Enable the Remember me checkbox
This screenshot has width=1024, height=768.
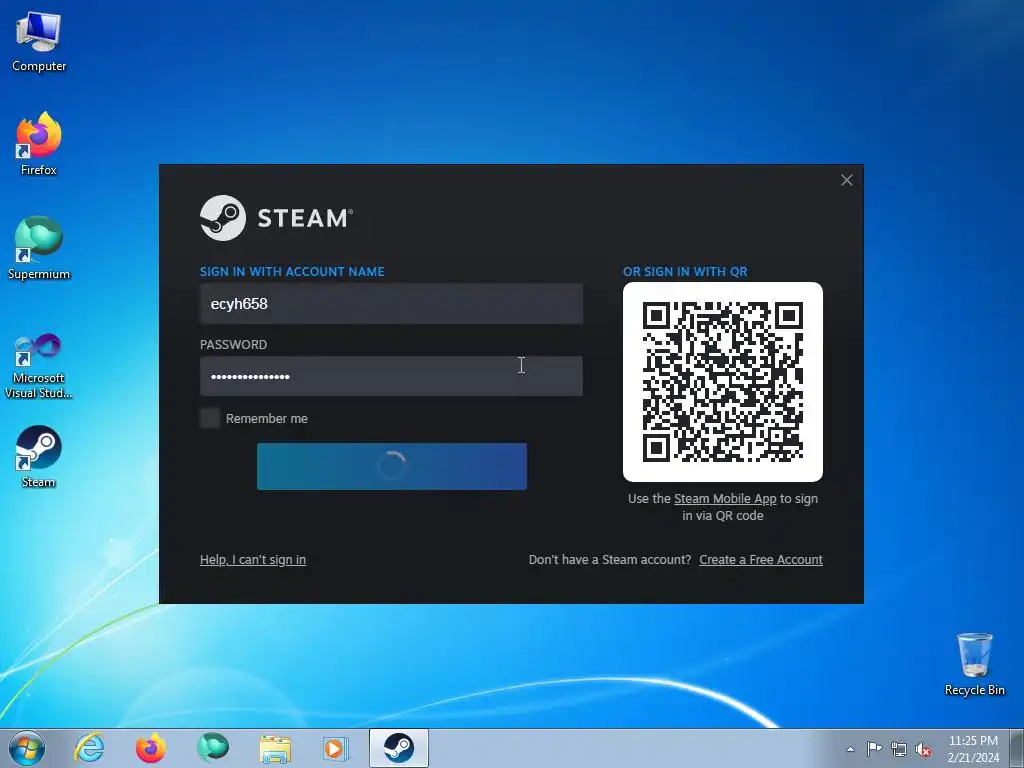[210, 419]
